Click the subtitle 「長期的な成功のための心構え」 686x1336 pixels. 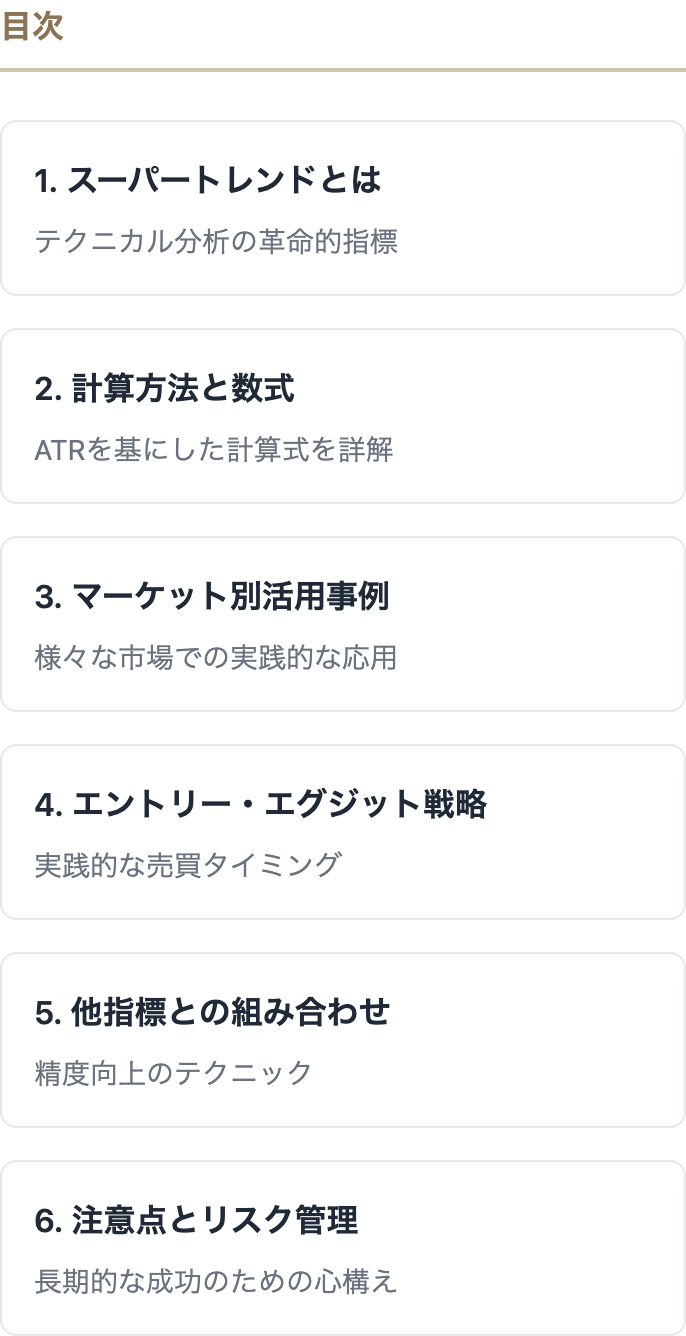[x=216, y=1282]
